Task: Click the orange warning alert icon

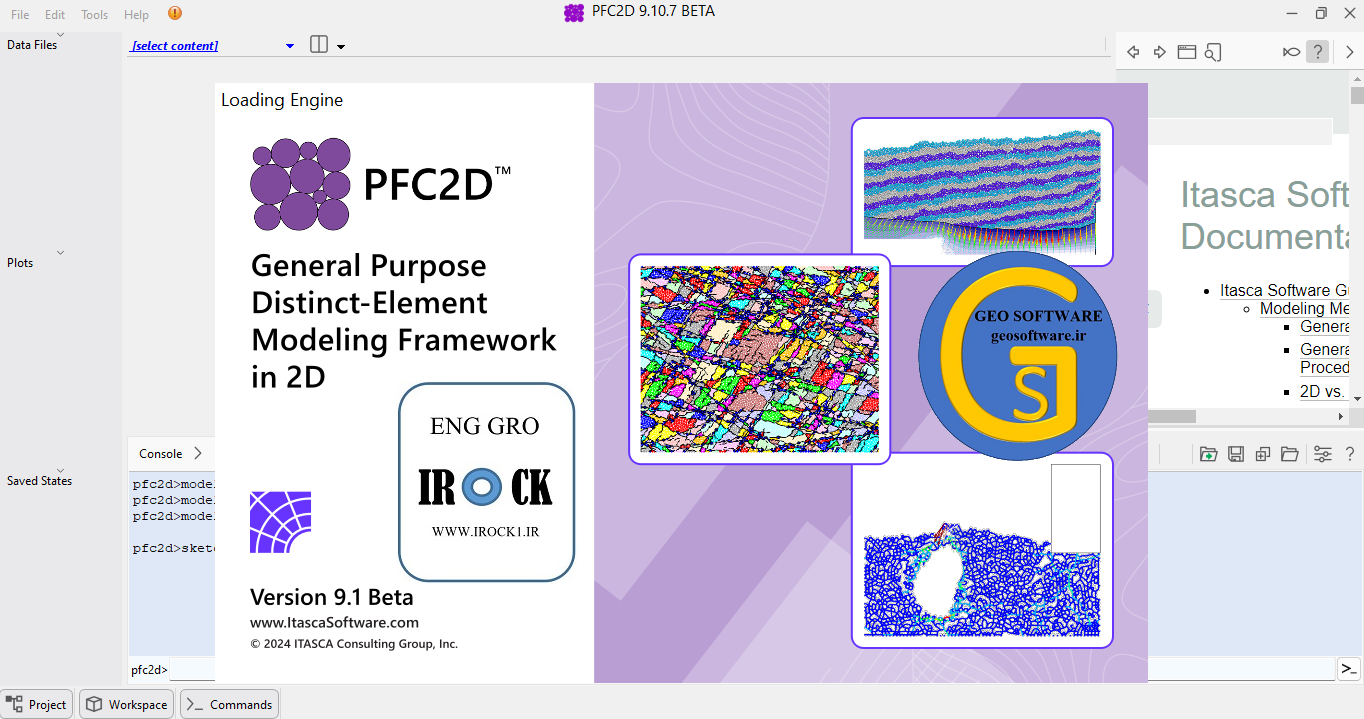Action: 175,13
